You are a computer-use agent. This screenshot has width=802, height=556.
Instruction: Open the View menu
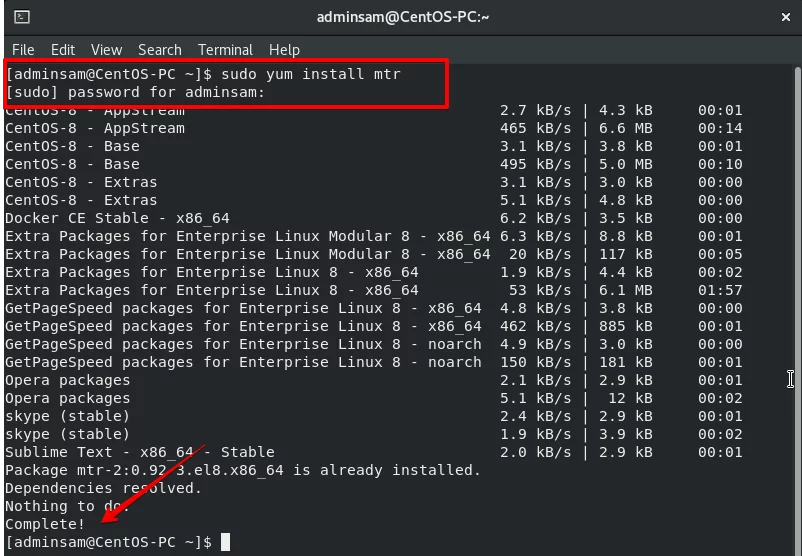pyautogui.click(x=106, y=50)
